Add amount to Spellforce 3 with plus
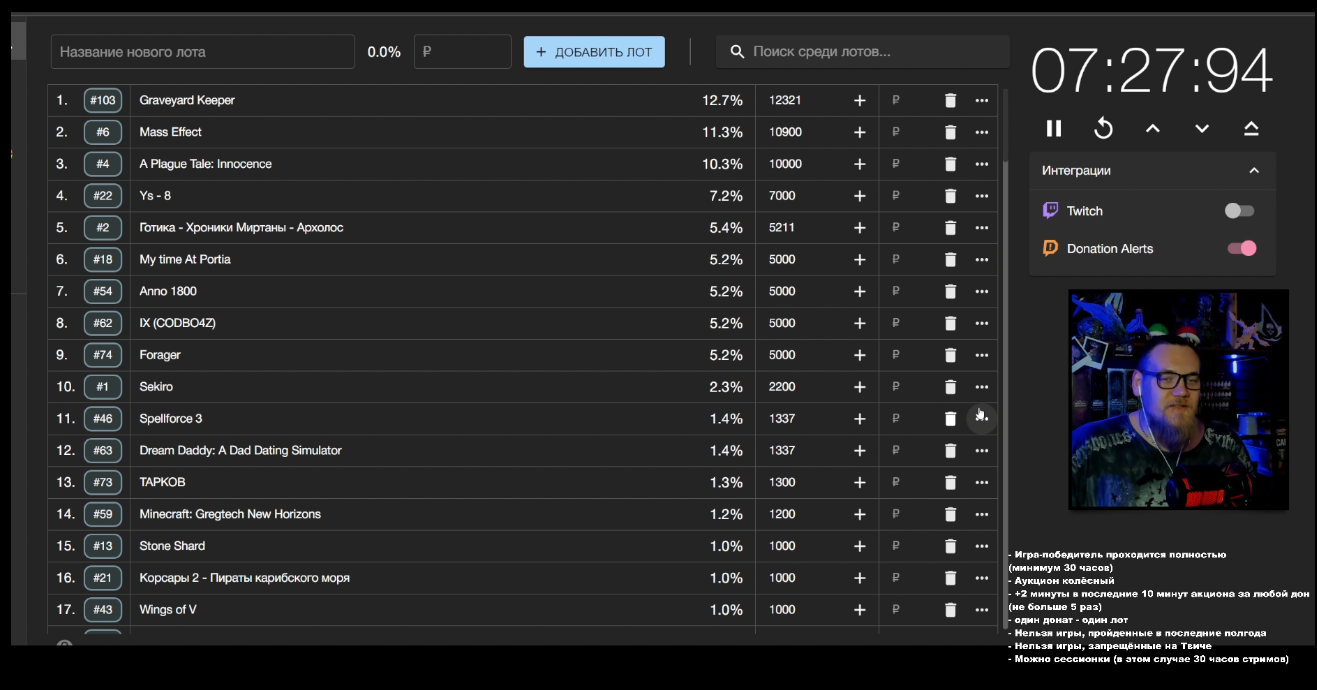 click(x=859, y=419)
